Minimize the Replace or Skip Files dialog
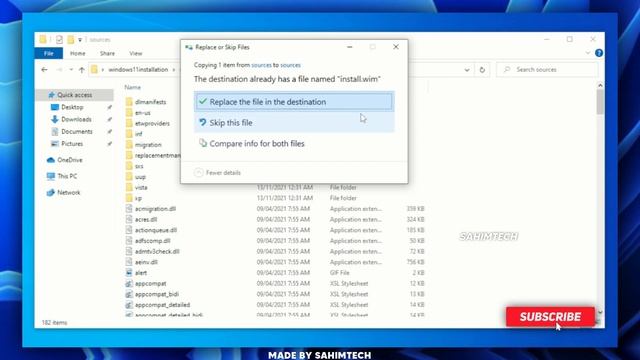The width and height of the screenshot is (640, 360). 349,47
